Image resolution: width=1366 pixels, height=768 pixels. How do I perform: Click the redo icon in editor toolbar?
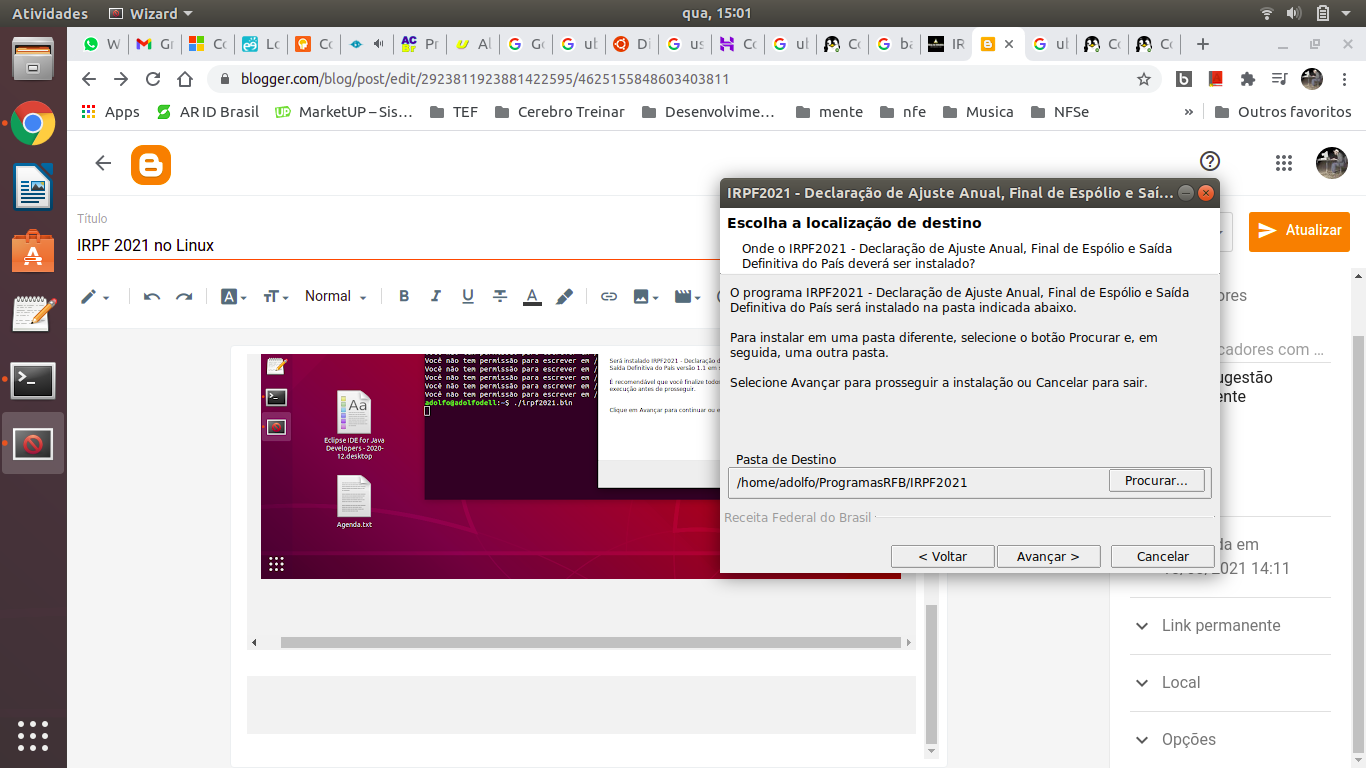184,296
